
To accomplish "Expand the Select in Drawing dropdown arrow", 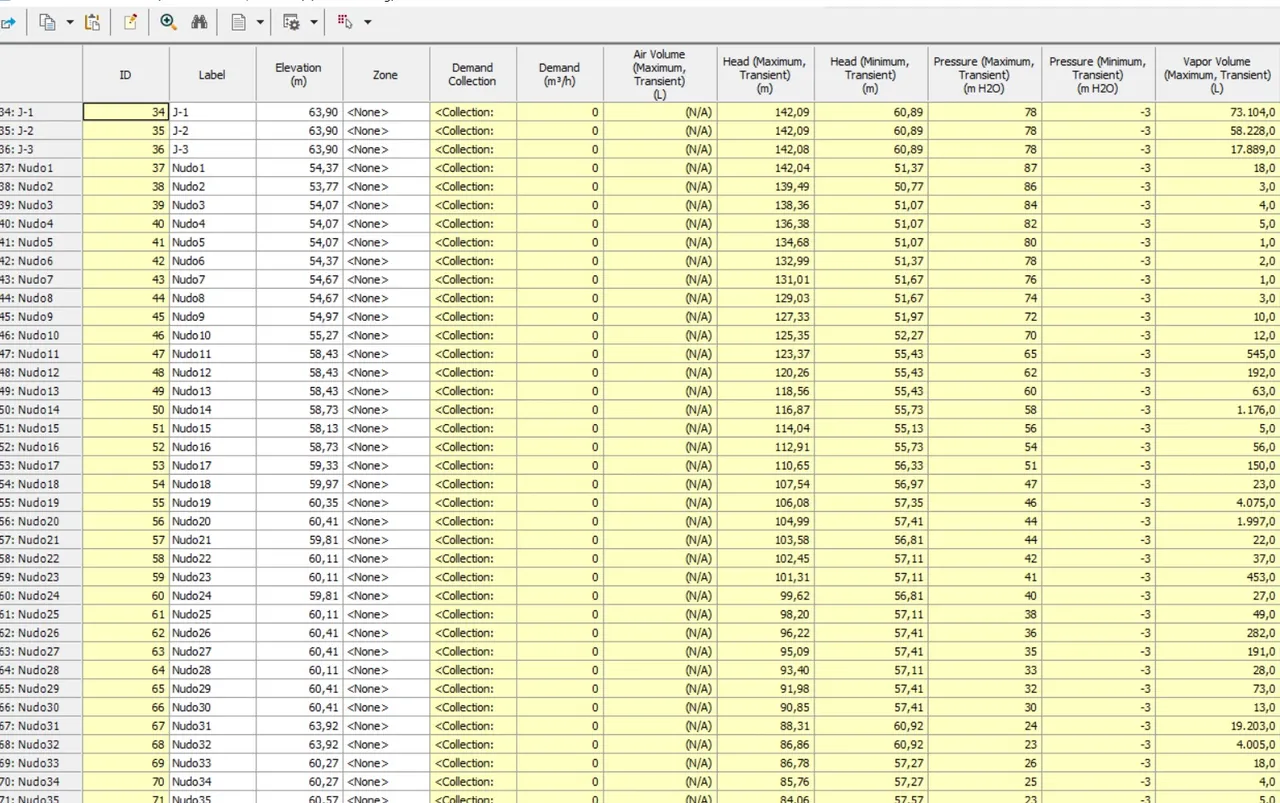I will point(367,22).
